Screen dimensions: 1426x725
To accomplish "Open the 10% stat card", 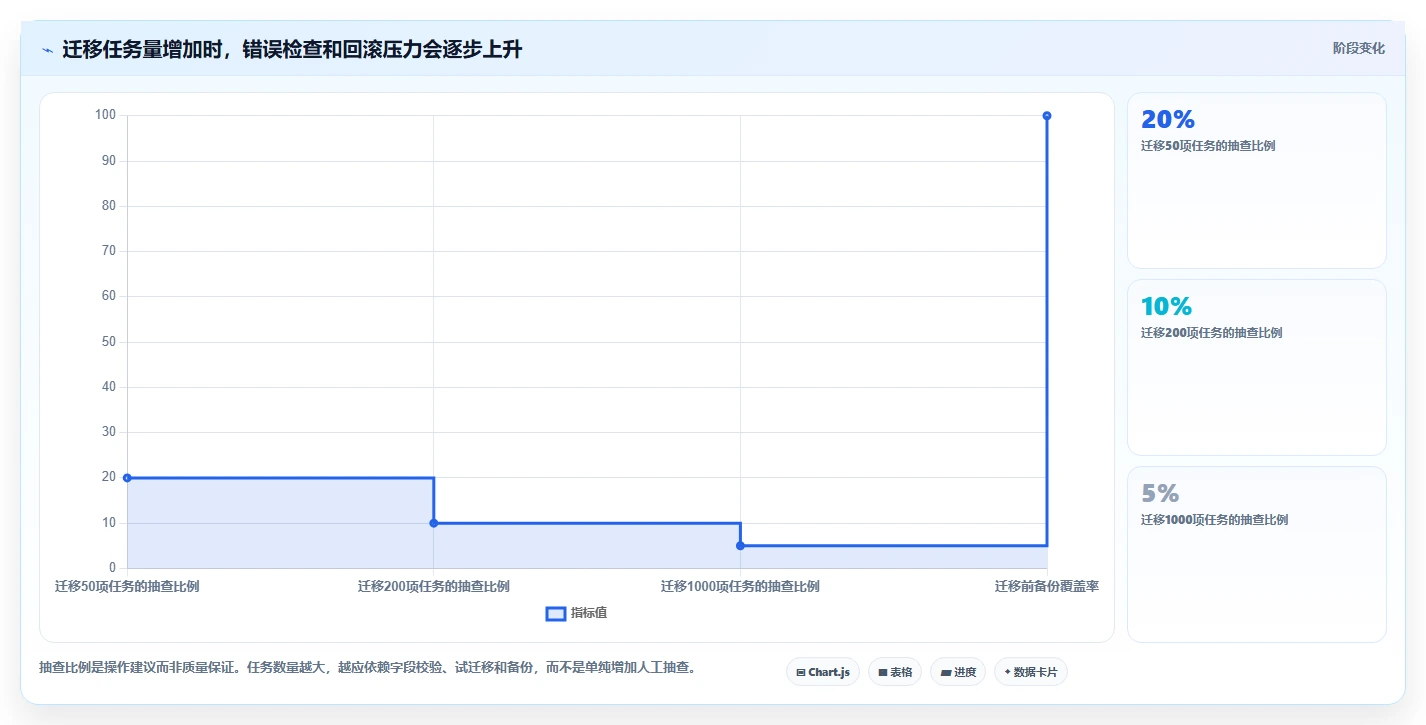I will [x=1257, y=368].
